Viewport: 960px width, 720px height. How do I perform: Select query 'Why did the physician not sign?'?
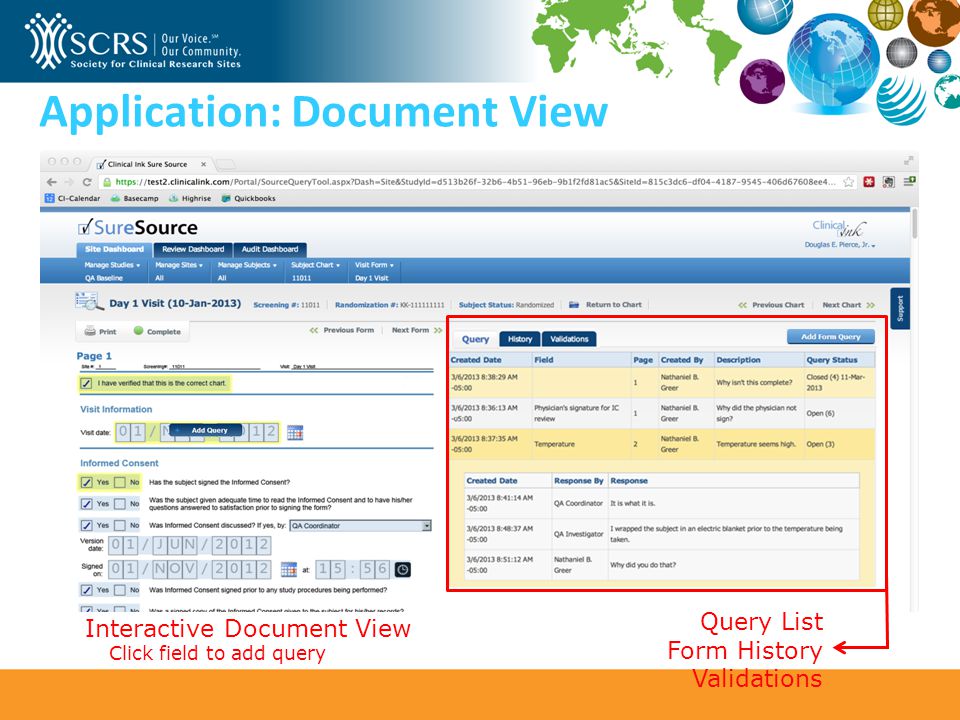[662, 413]
